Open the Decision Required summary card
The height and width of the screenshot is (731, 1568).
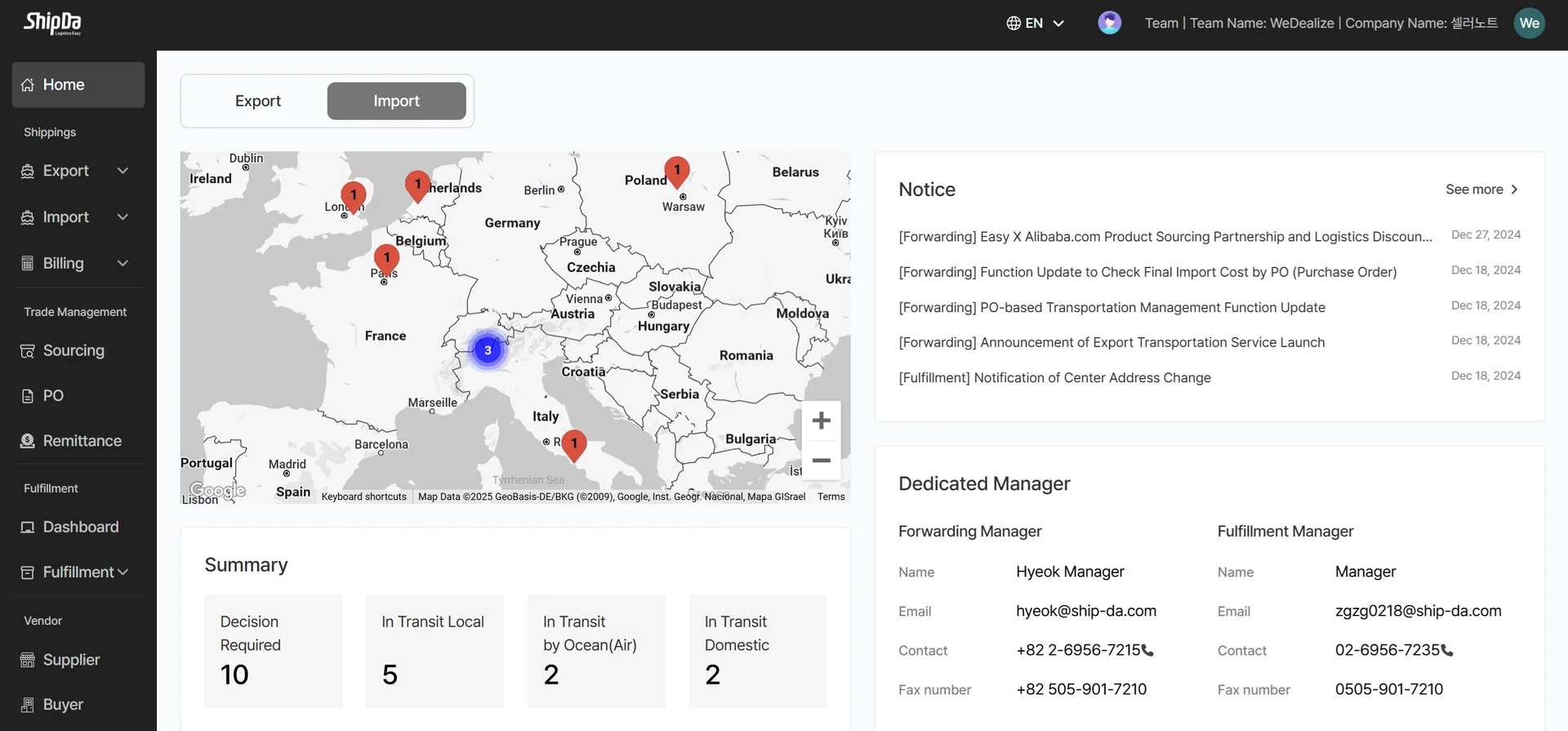(x=273, y=650)
